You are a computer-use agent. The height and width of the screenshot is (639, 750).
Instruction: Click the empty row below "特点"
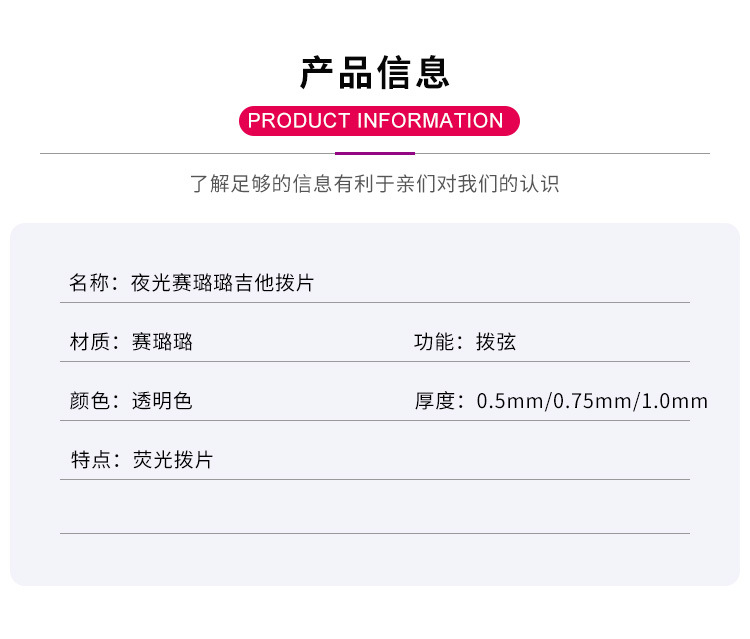click(x=375, y=508)
